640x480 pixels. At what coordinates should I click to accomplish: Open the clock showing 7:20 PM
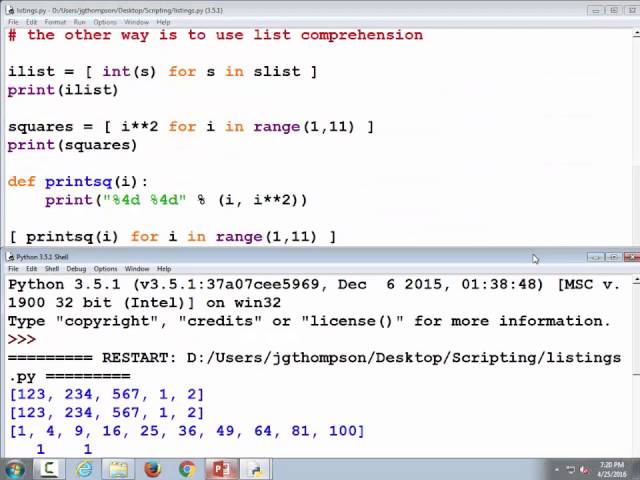pyautogui.click(x=612, y=469)
